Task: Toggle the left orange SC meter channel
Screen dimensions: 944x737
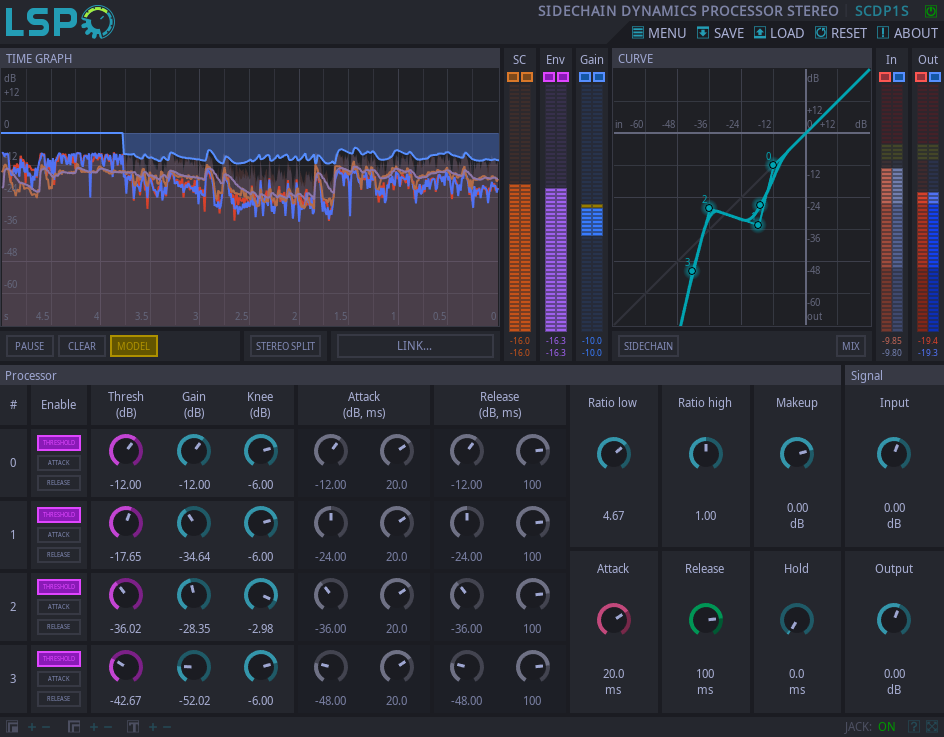Action: coord(513,77)
